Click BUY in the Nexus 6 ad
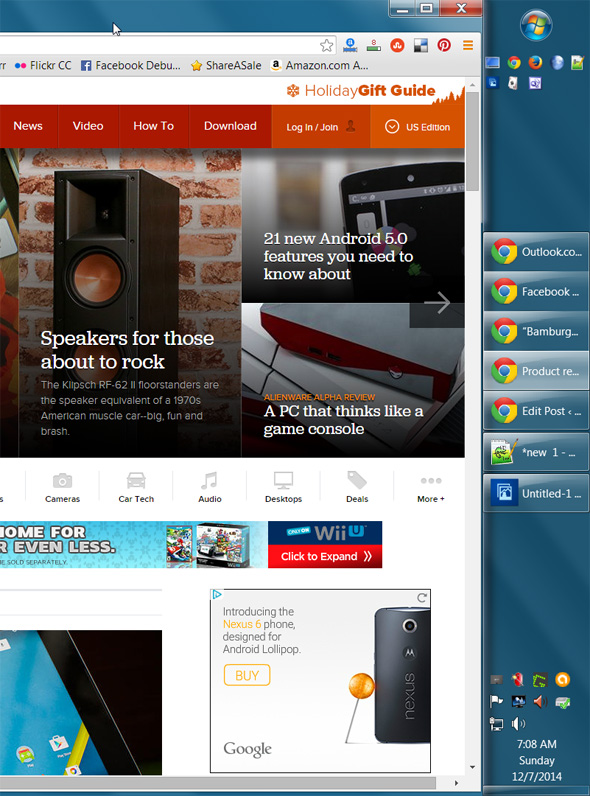Image resolution: width=590 pixels, height=796 pixels. pos(247,675)
